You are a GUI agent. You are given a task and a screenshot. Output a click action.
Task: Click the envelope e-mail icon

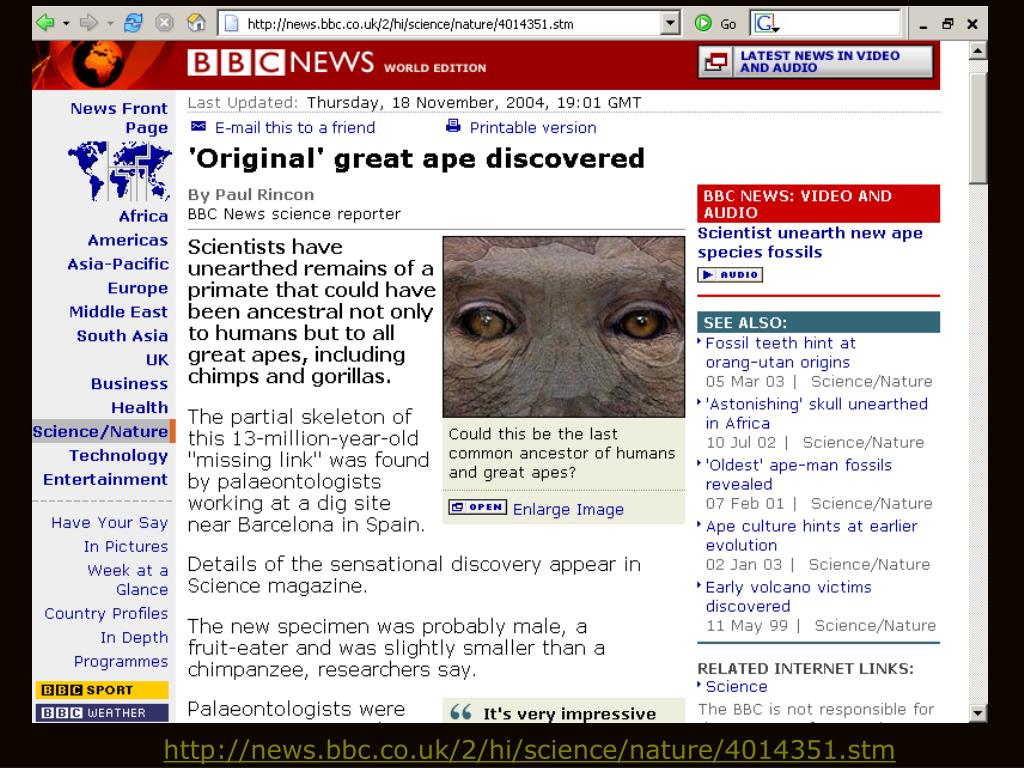point(199,126)
